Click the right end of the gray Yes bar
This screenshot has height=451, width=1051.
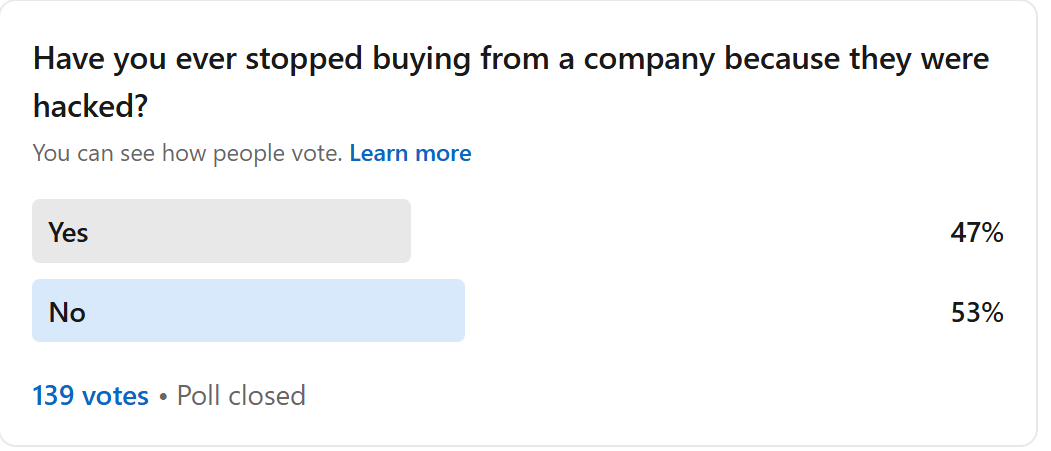pyautogui.click(x=405, y=231)
